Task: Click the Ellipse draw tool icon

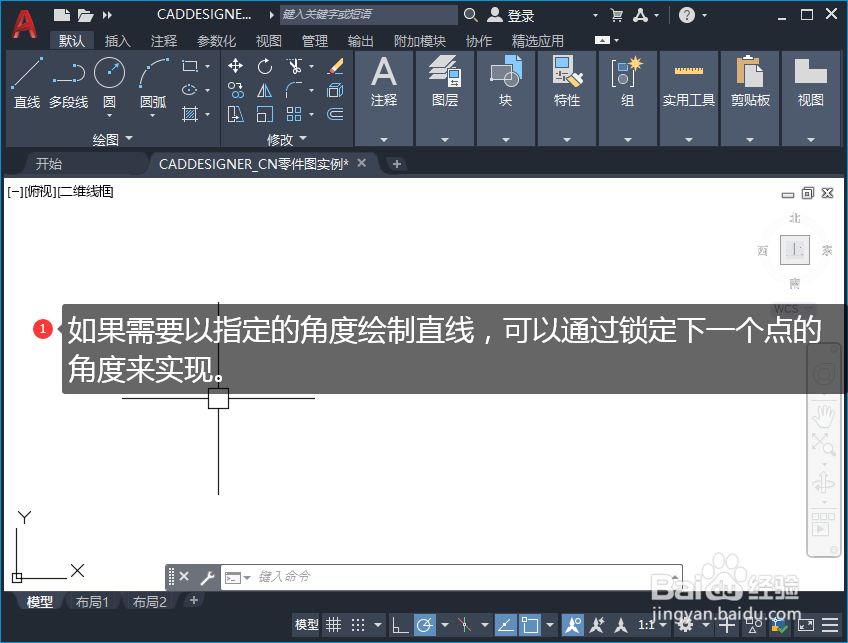Action: pyautogui.click(x=189, y=90)
